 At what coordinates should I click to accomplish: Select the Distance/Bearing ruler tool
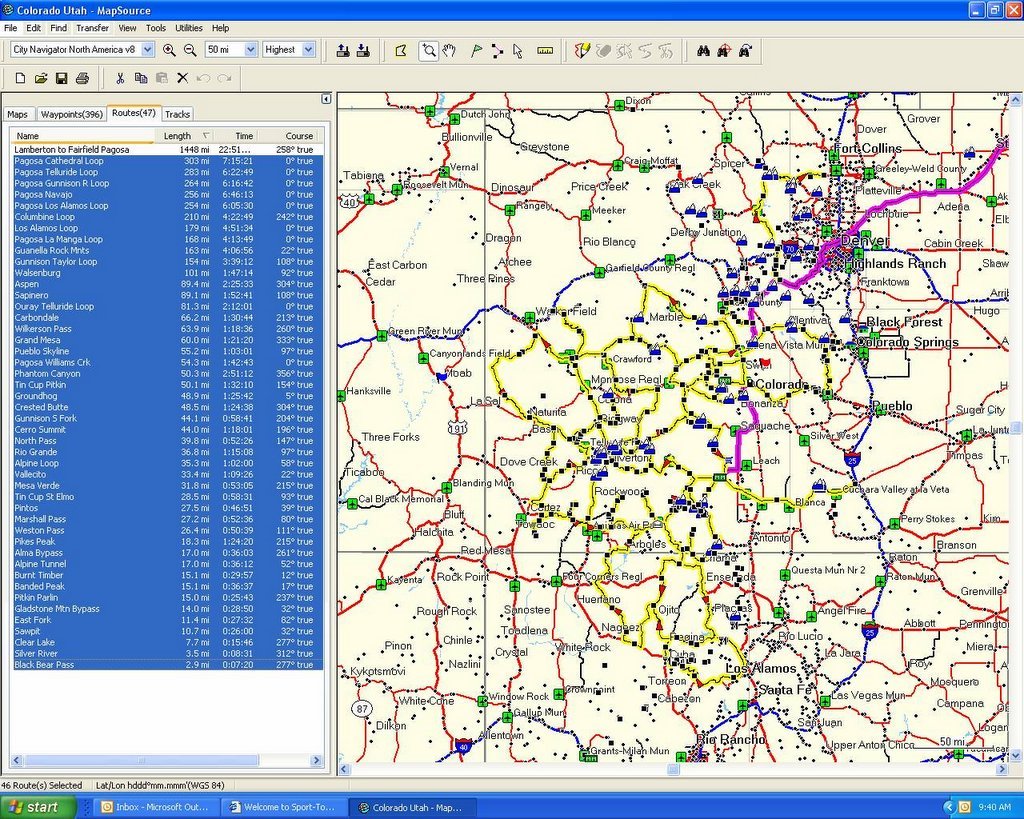545,50
